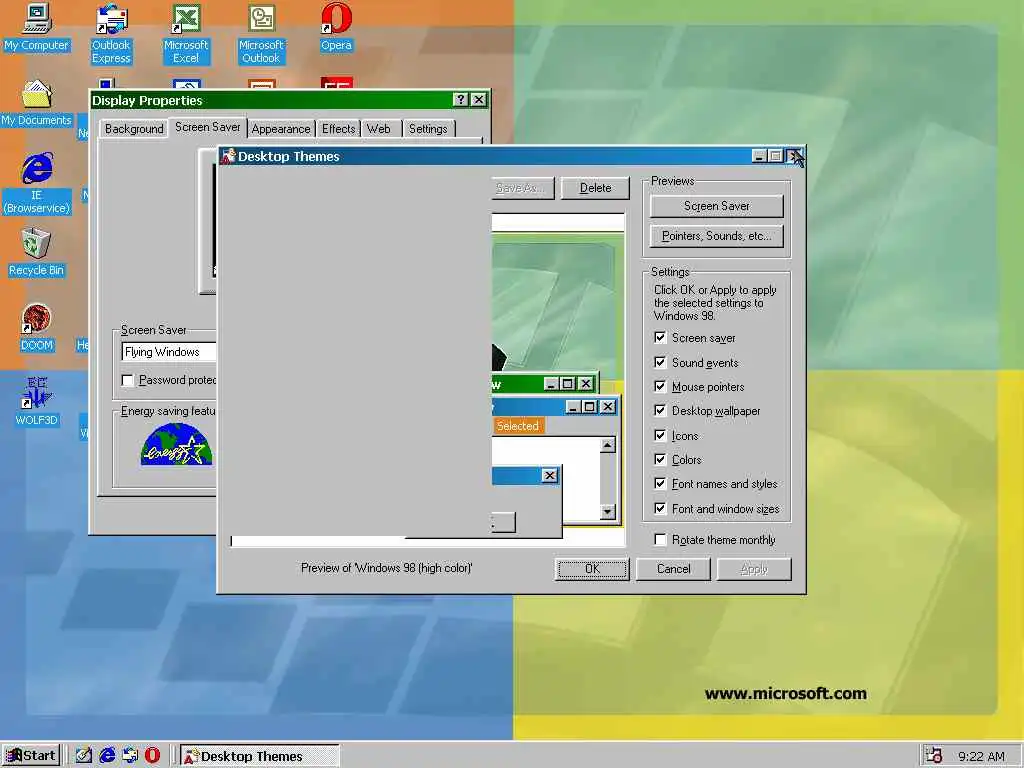Image resolution: width=1024 pixels, height=768 pixels.
Task: Open the Flying Windows screen saver dropdown
Action: 168,352
